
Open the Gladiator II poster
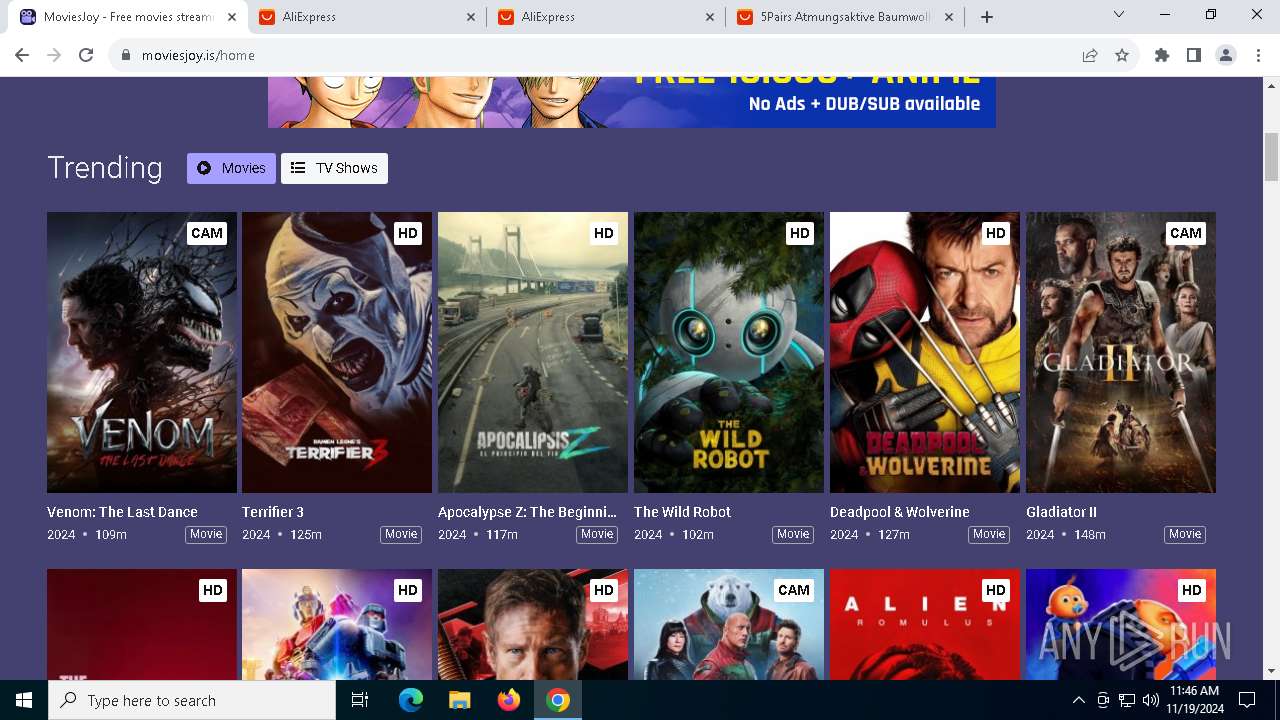click(1121, 352)
